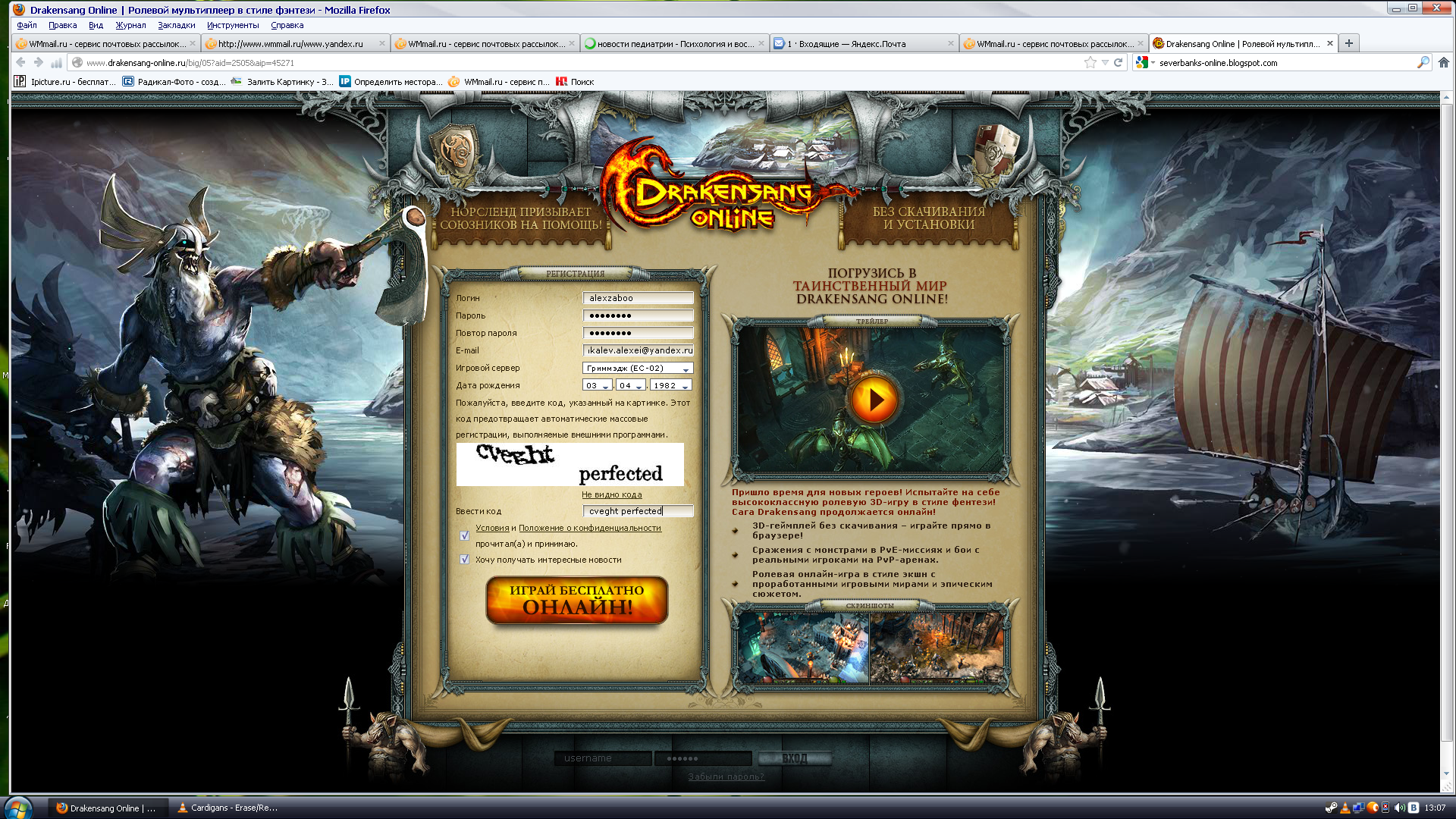Click the volume speaker tray icon
The image size is (1456, 819).
[x=1399, y=808]
